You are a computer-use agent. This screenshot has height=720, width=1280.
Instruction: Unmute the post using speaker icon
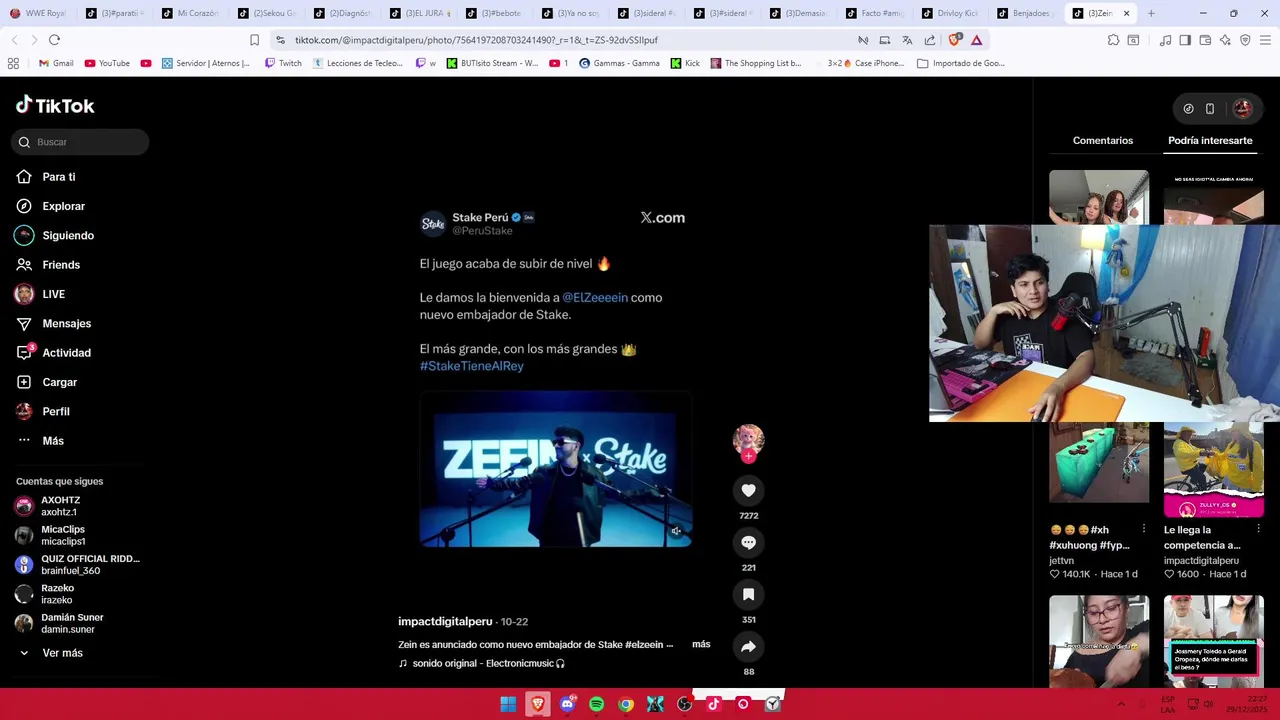pyautogui.click(x=676, y=531)
